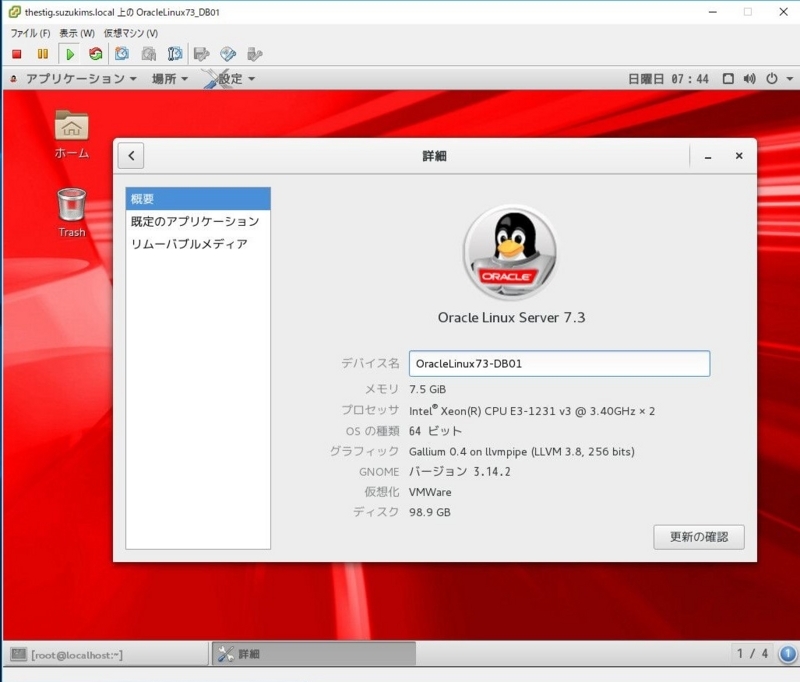Viewport: 800px width, 682px height.
Task: Click the 詳細 taskbar entry
Action: point(314,653)
